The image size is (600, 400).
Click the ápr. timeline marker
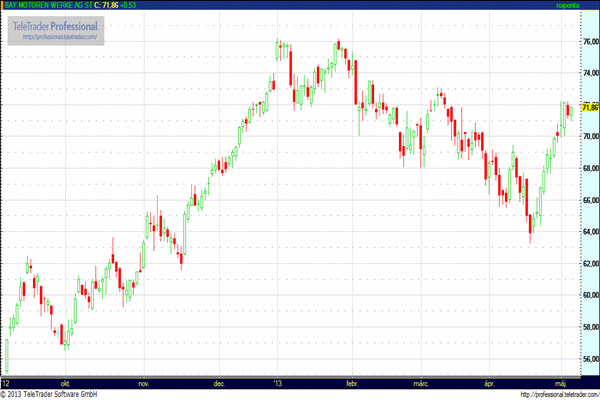pos(490,382)
